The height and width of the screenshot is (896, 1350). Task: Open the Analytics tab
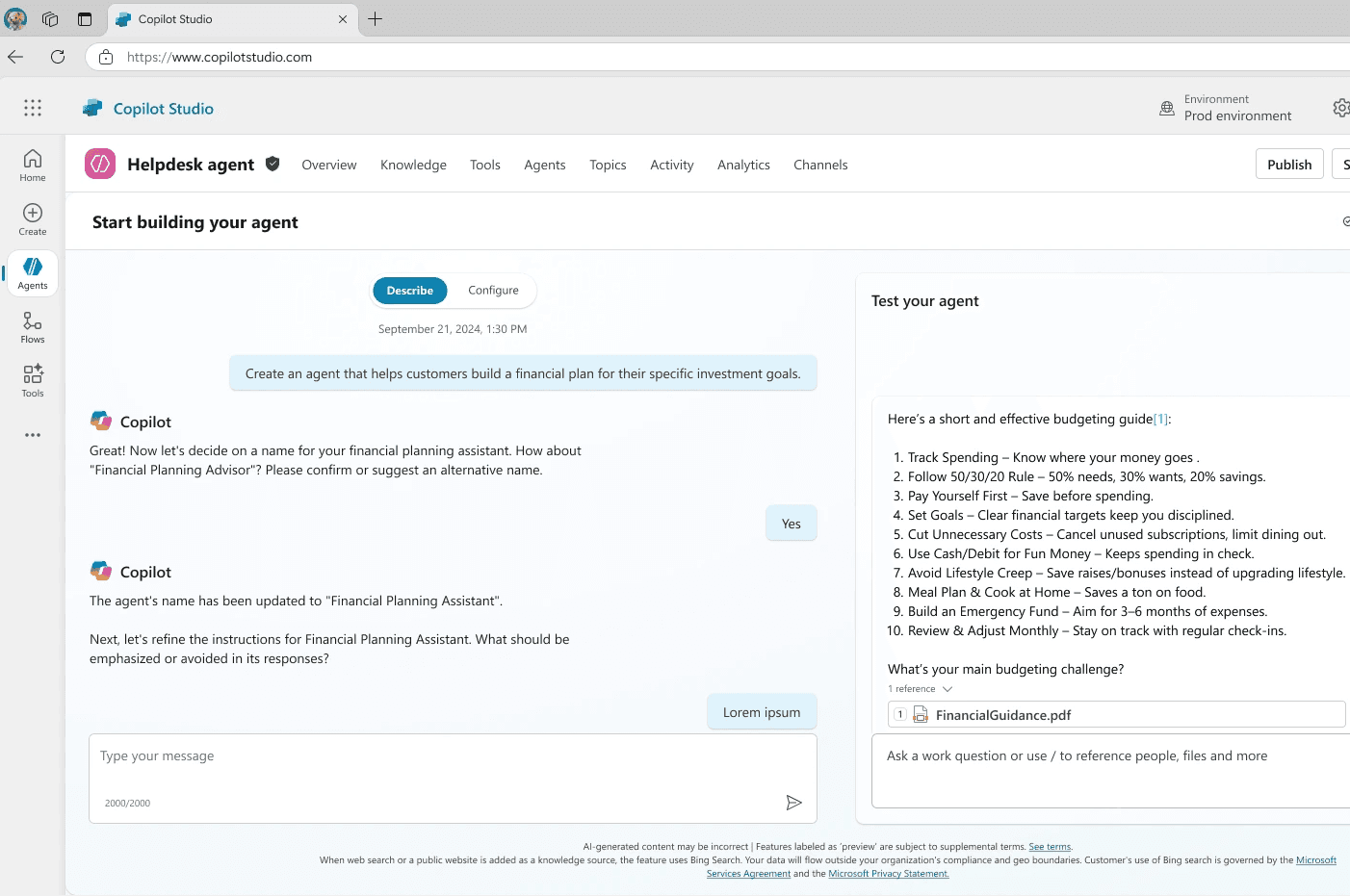(x=743, y=165)
